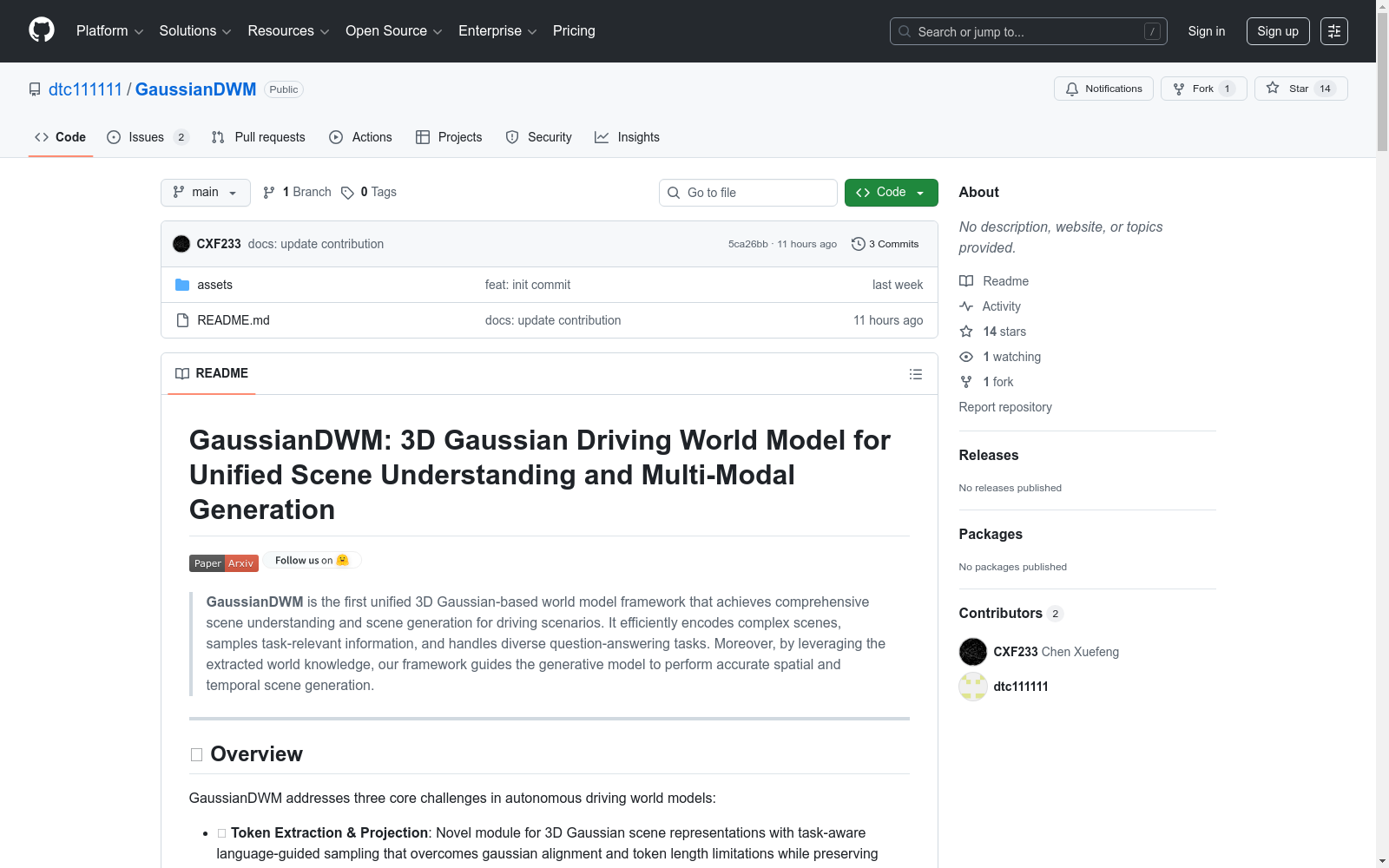Open dtc111111 contributor avatar
Screen dimensions: 1389x868
[973, 687]
